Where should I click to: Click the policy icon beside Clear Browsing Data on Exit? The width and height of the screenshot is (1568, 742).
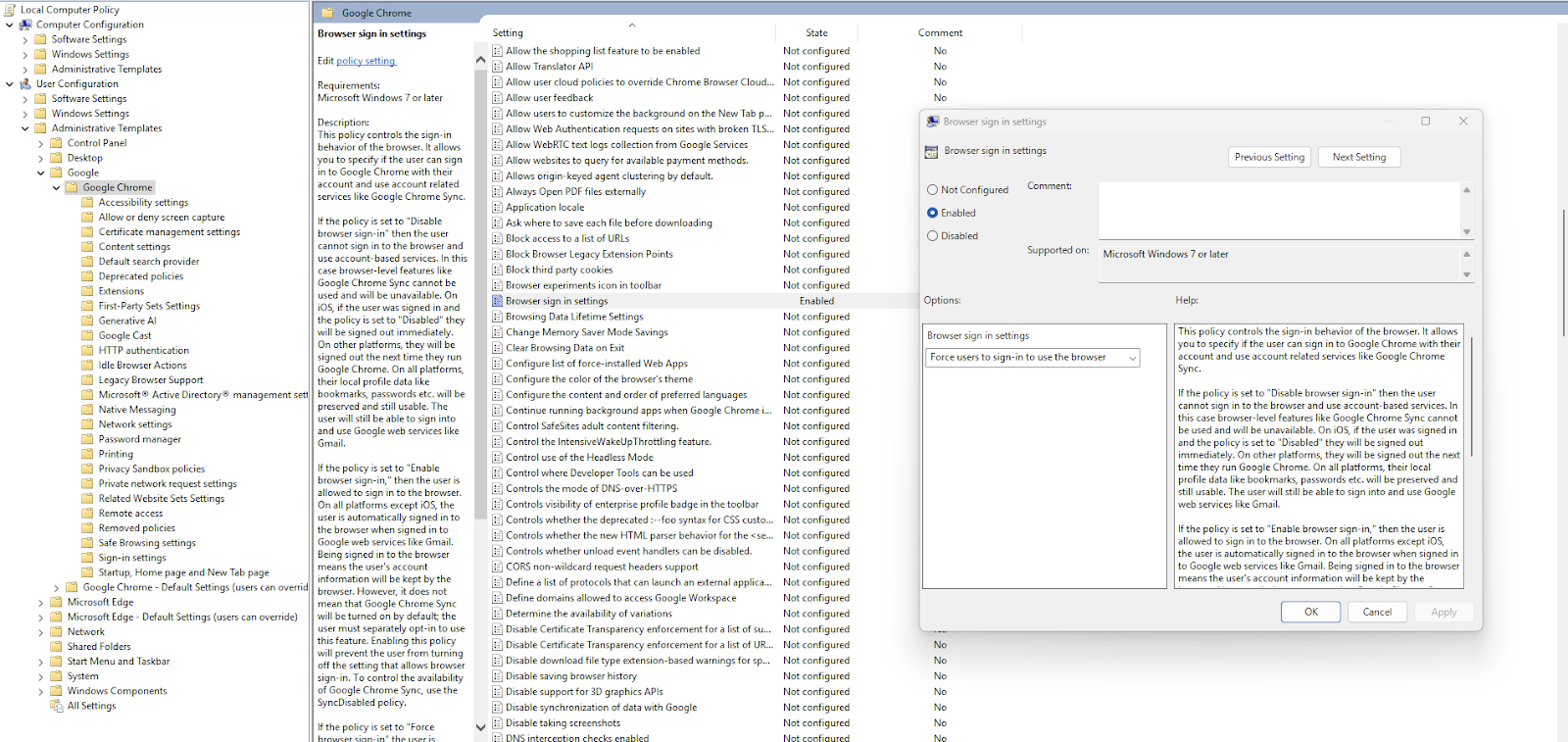click(x=498, y=348)
